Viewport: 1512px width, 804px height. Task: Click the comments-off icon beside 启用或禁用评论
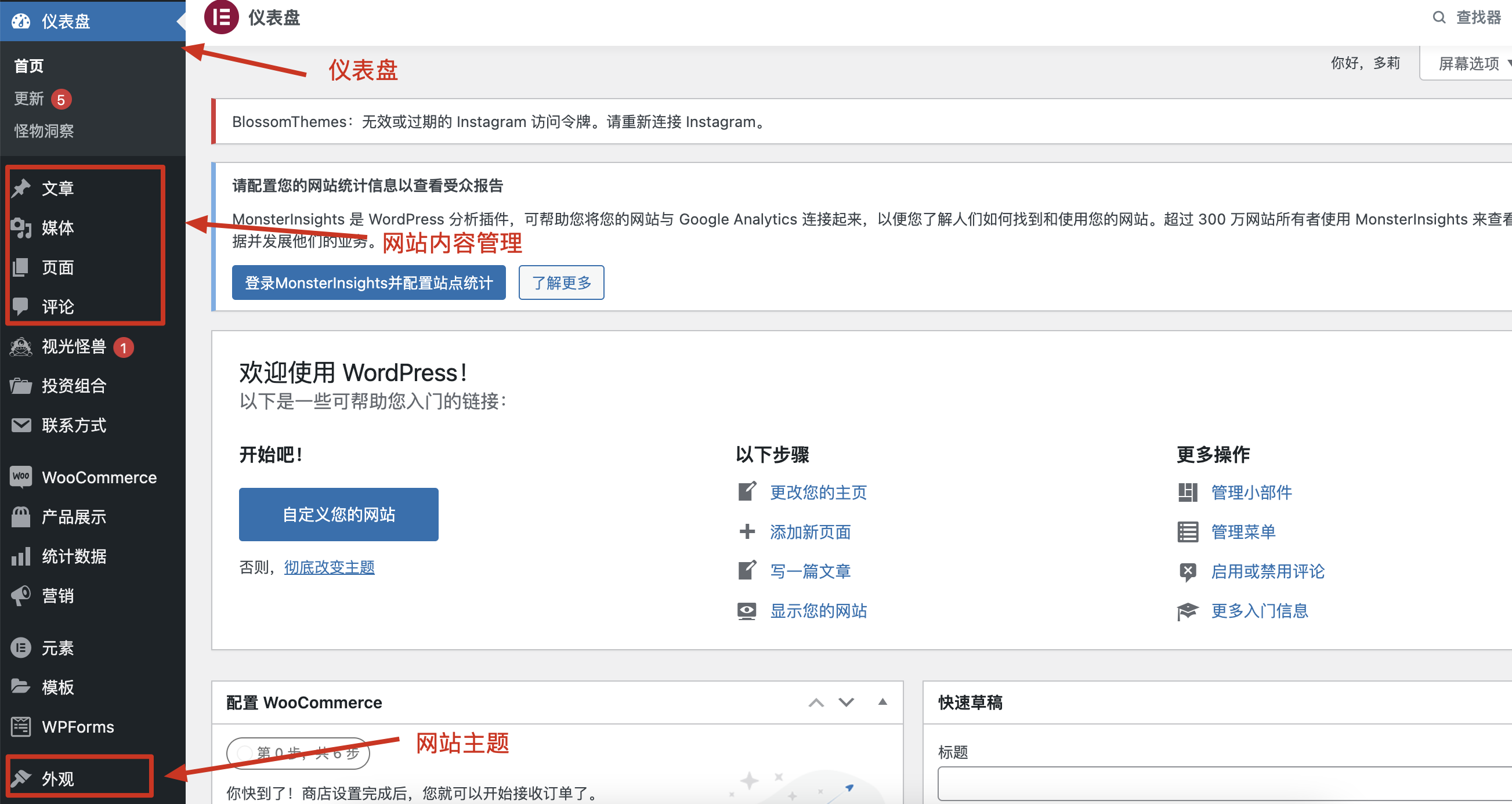point(1188,571)
